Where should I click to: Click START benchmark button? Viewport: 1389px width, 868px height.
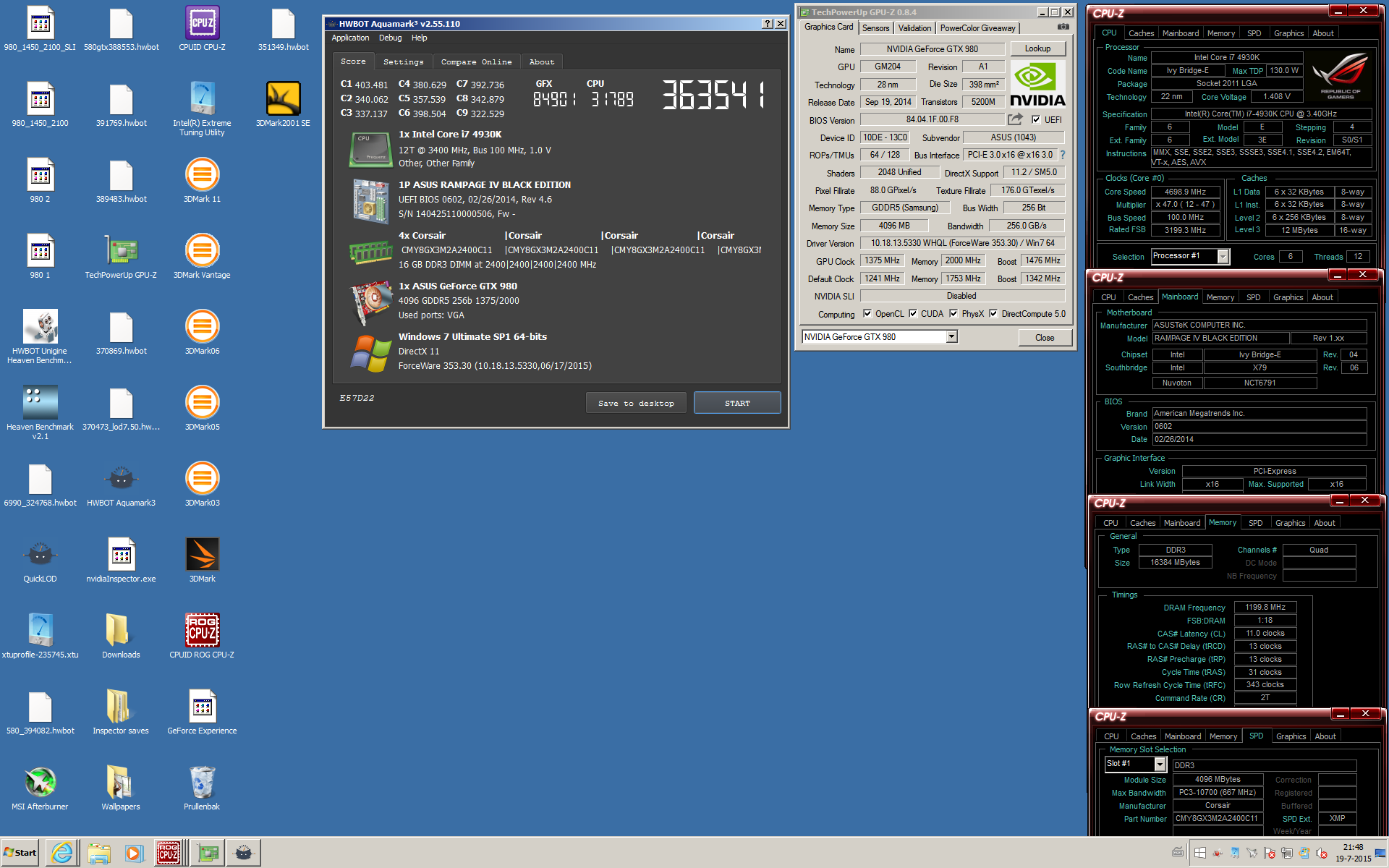coord(737,403)
